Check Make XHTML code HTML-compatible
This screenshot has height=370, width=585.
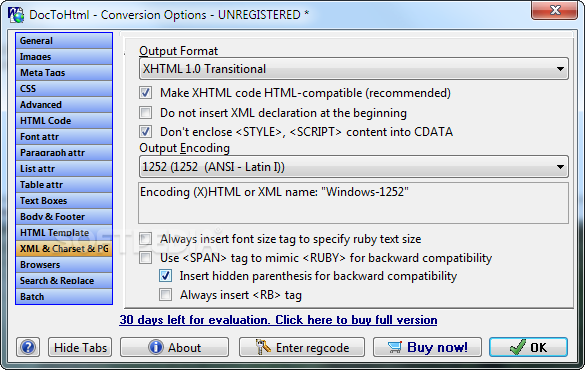coord(146,92)
